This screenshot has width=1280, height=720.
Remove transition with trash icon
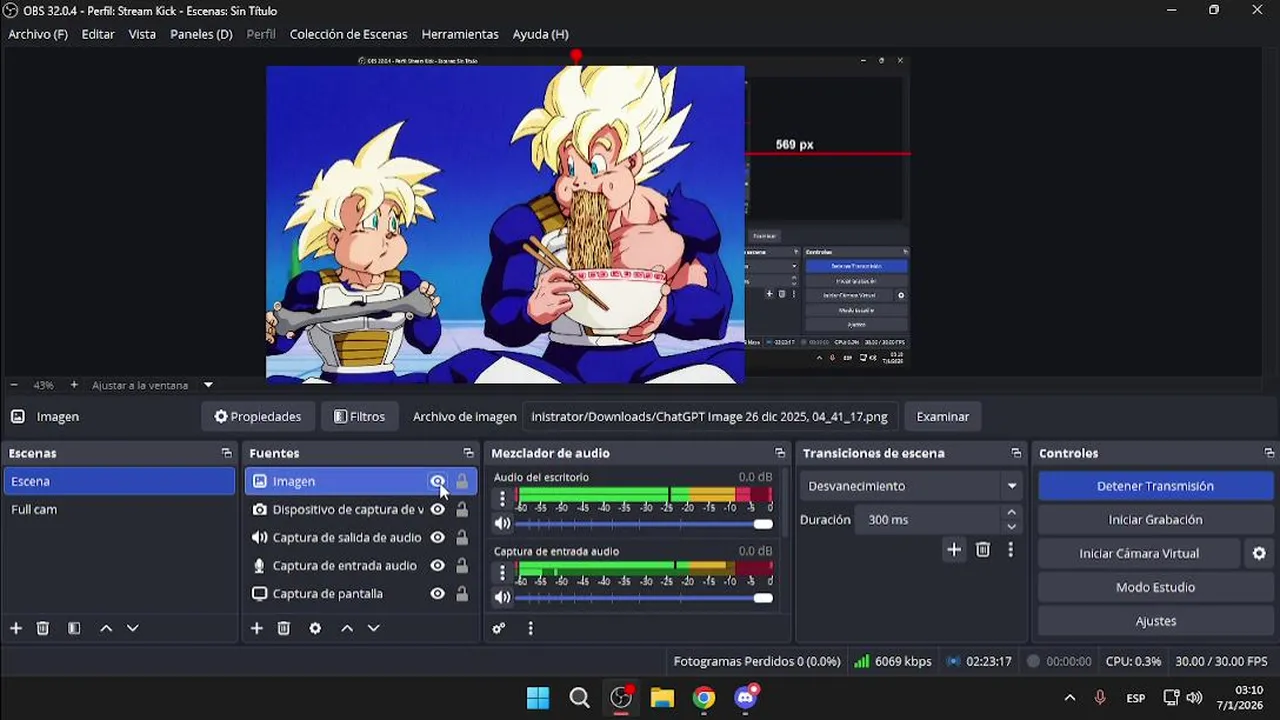click(983, 549)
